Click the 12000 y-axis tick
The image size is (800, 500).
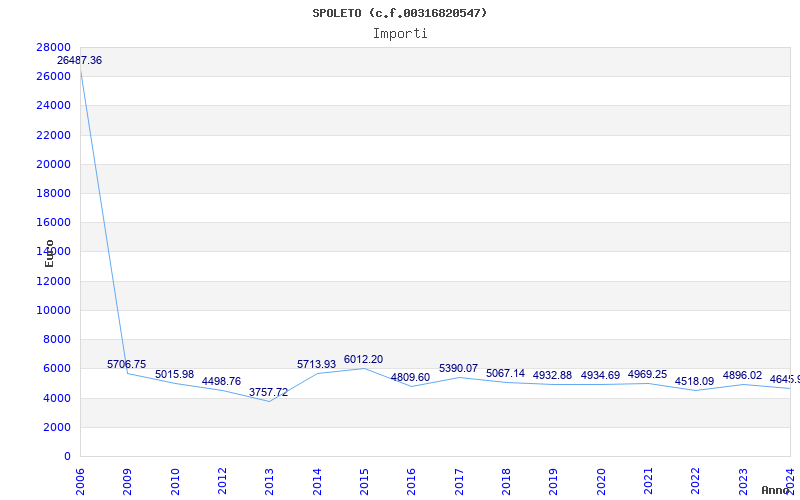pyautogui.click(x=54, y=281)
